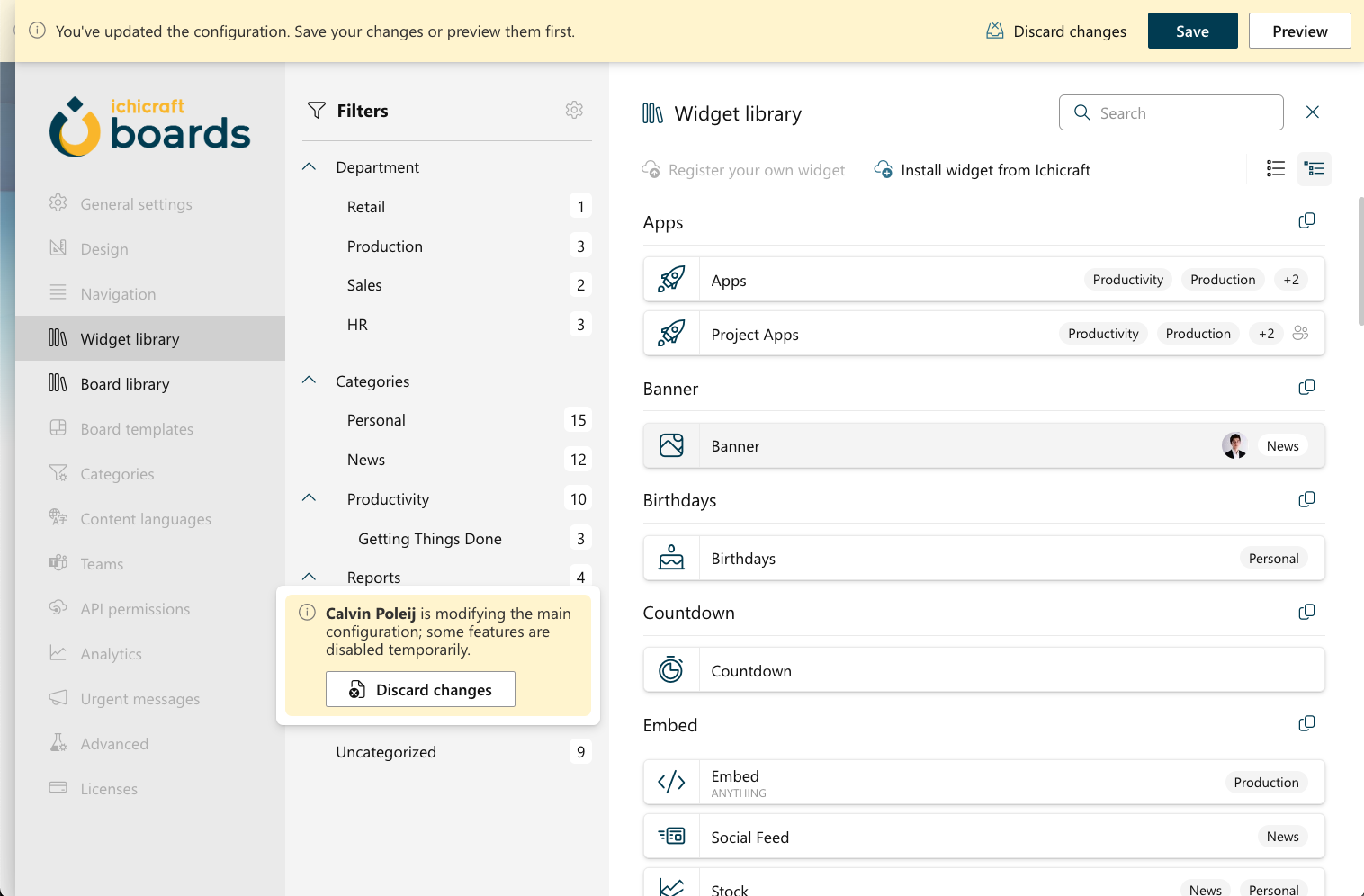Viewport: 1364px width, 896px height.
Task: Collapse the Productivity subcategory
Action: [310, 498]
